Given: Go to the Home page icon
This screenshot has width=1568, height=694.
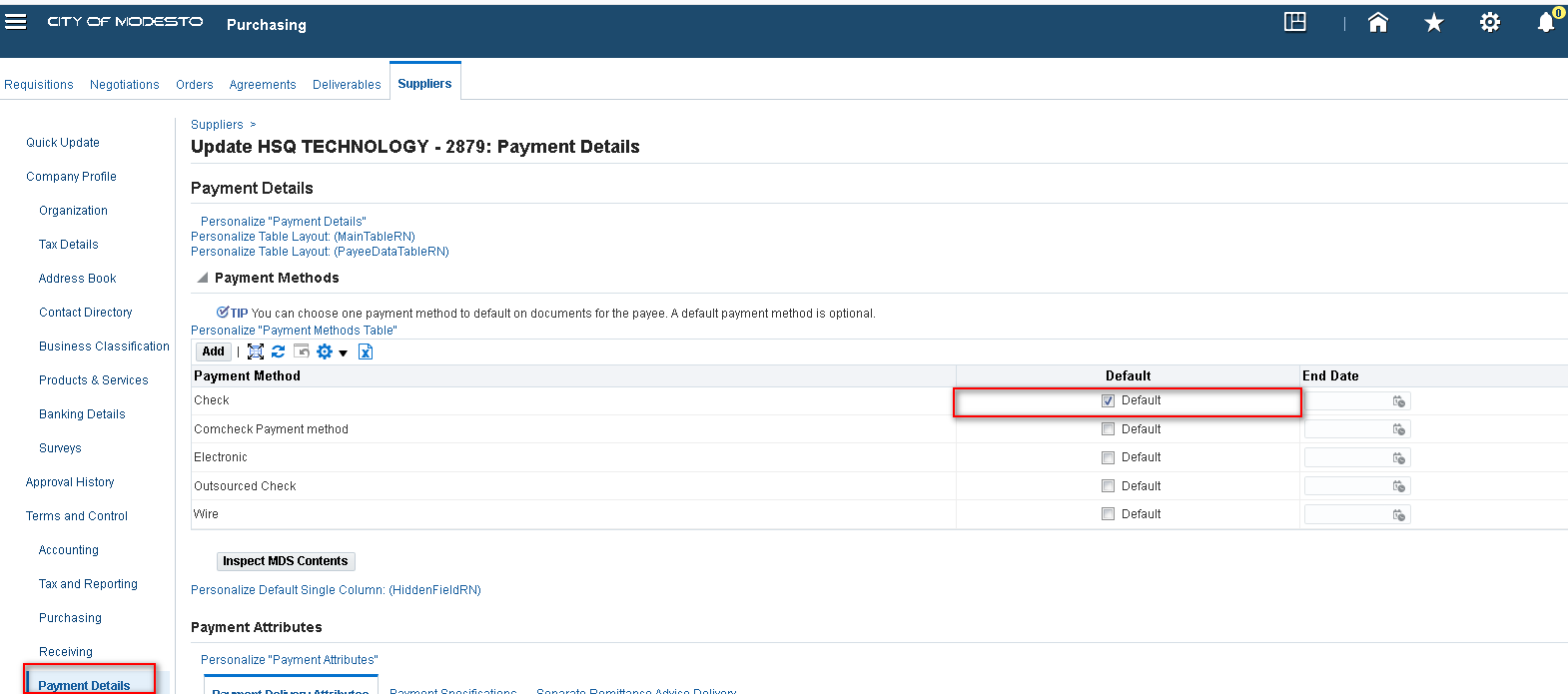Looking at the screenshot, I should 1378,22.
